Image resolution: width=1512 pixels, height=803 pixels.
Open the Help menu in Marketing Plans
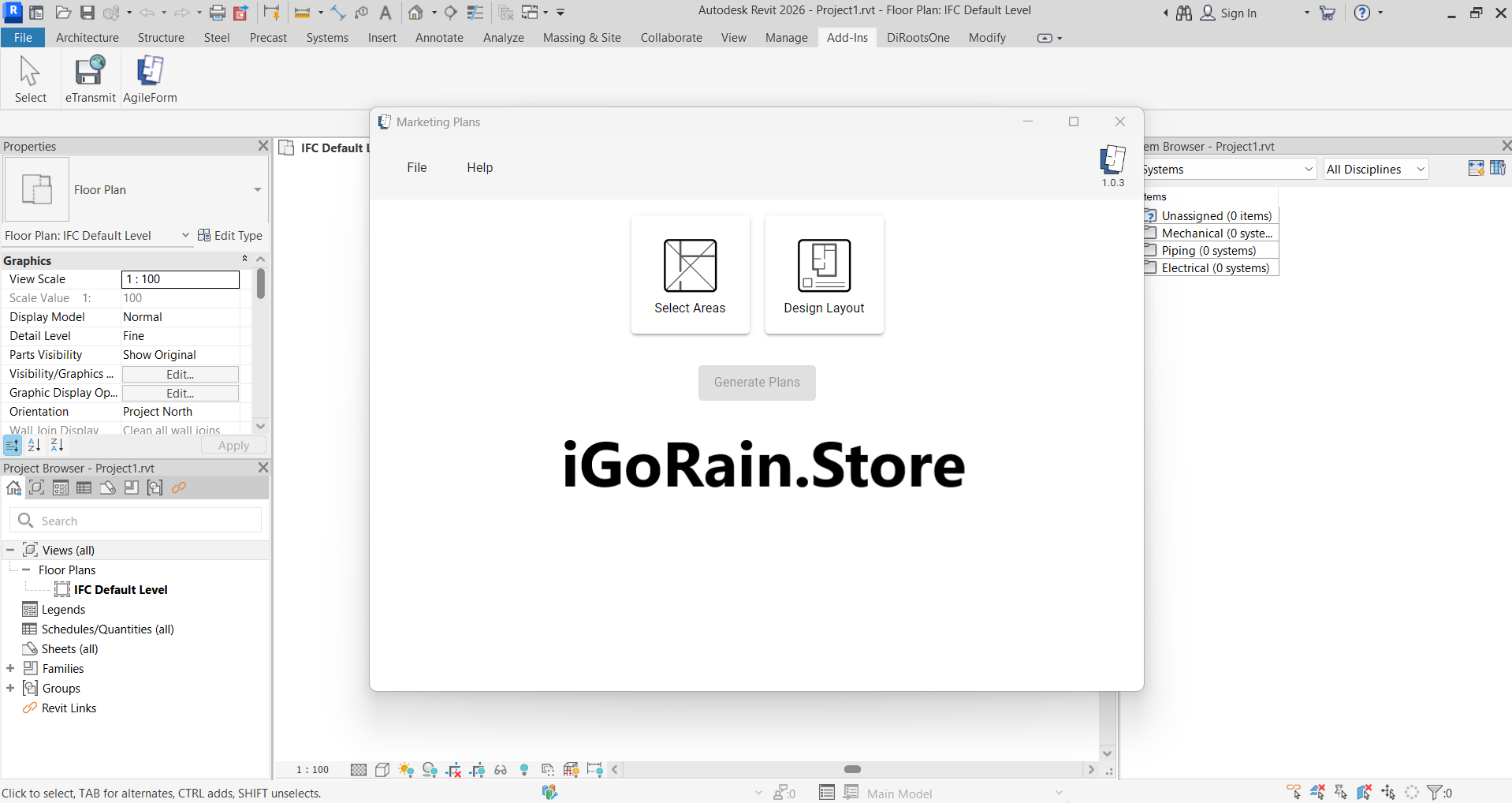click(479, 168)
